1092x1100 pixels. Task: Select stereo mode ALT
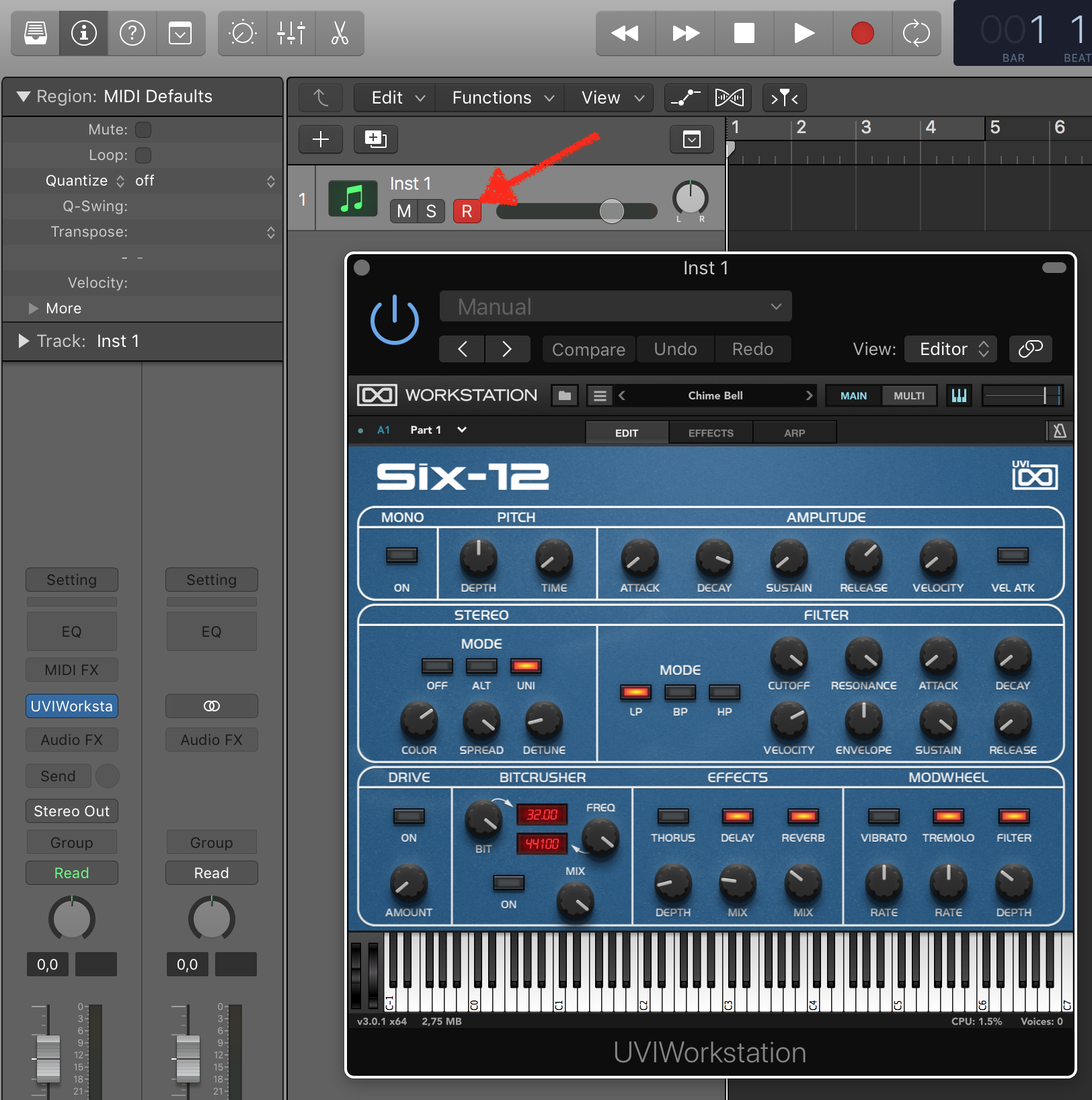point(481,666)
